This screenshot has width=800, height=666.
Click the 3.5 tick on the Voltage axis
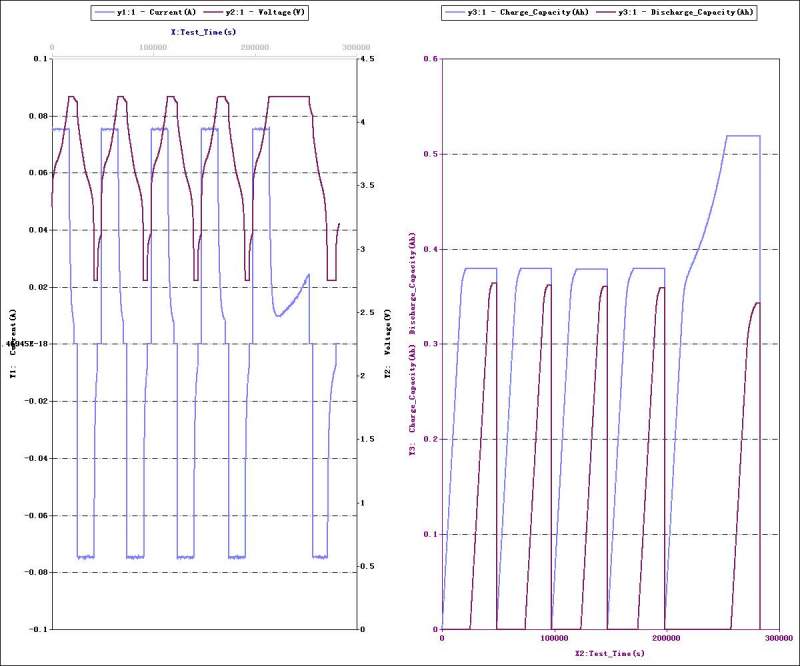click(x=367, y=186)
